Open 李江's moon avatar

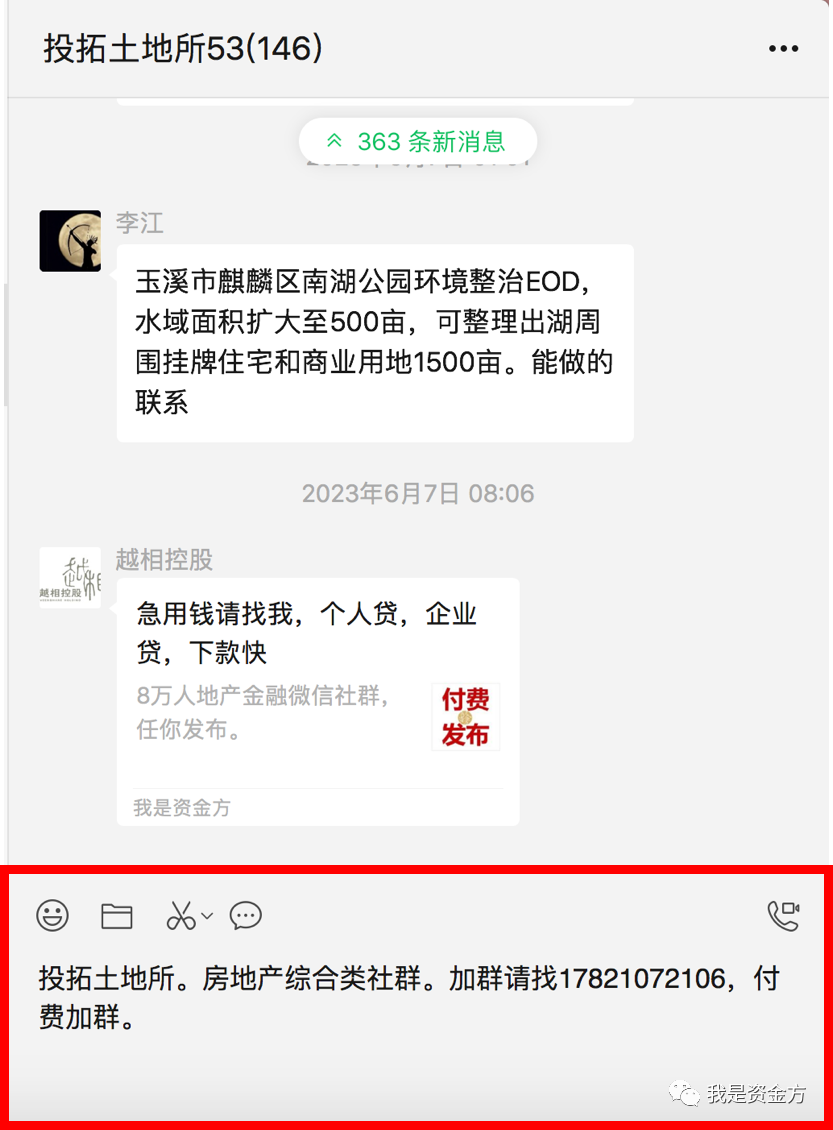[x=70, y=241]
